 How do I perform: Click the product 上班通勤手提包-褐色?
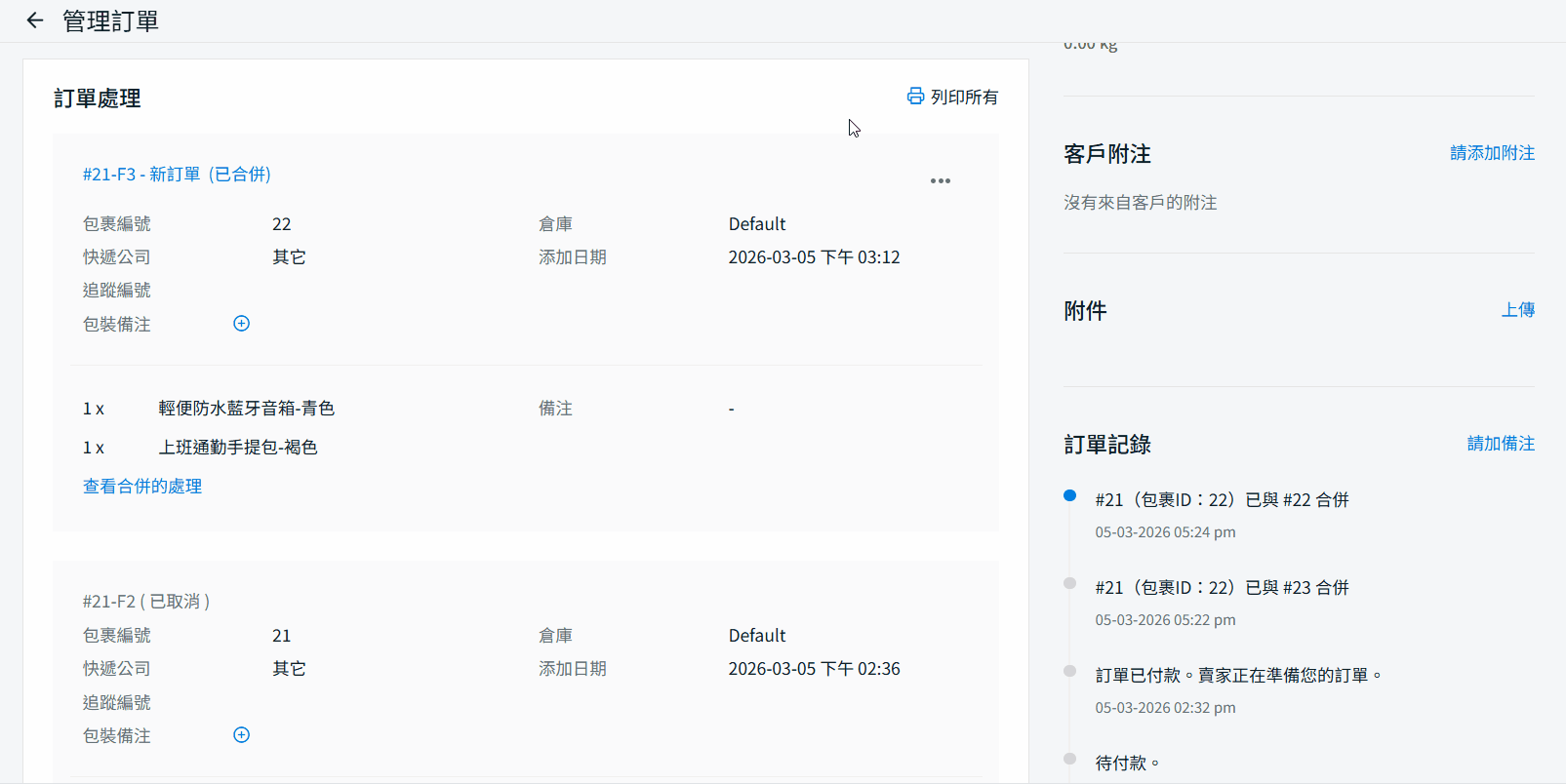click(x=238, y=448)
